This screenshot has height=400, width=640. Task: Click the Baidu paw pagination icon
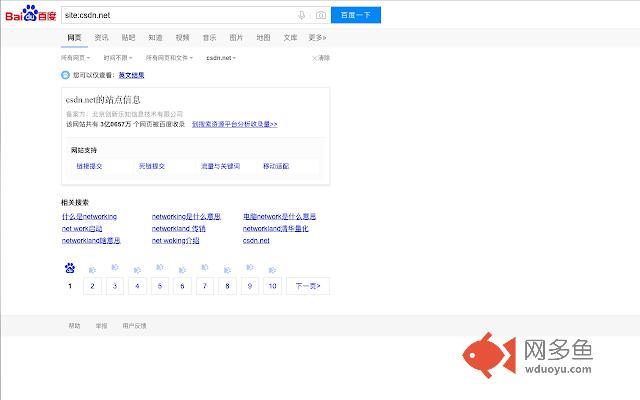[x=70, y=268]
